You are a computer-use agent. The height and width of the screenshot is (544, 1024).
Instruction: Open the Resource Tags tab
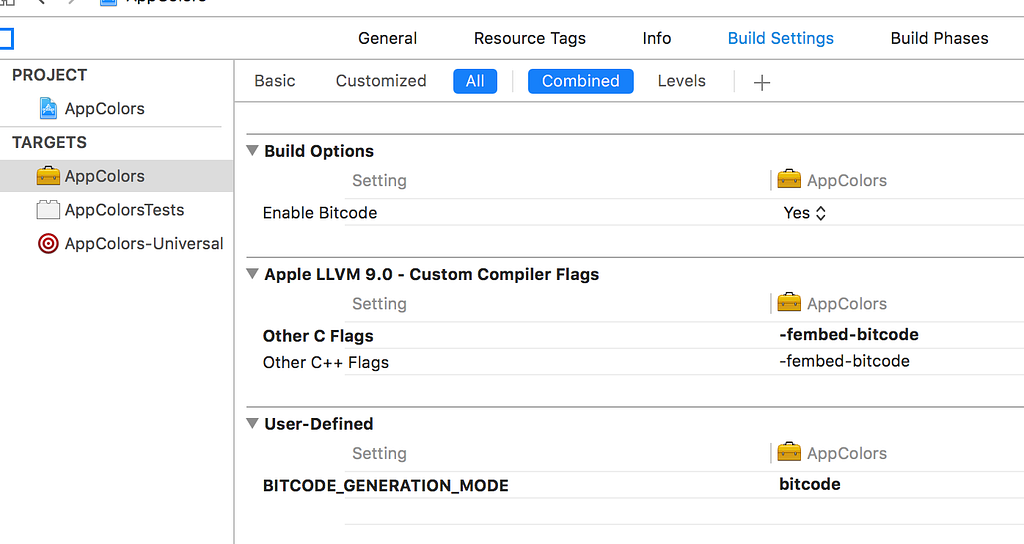(530, 39)
